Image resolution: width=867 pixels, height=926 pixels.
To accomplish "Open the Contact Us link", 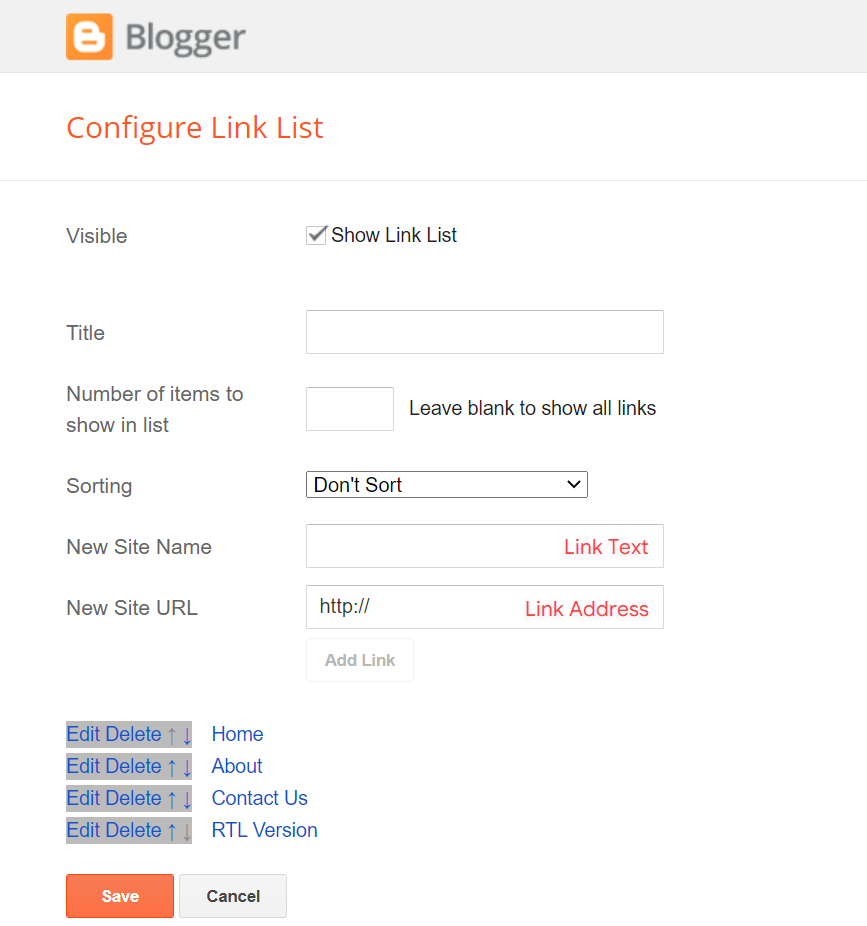I will pos(259,798).
